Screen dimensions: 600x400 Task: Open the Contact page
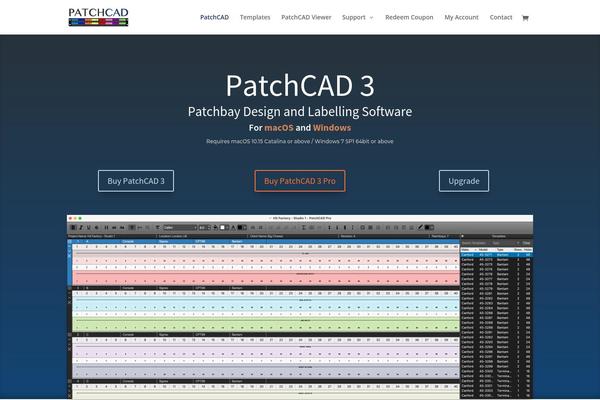pyautogui.click(x=501, y=17)
